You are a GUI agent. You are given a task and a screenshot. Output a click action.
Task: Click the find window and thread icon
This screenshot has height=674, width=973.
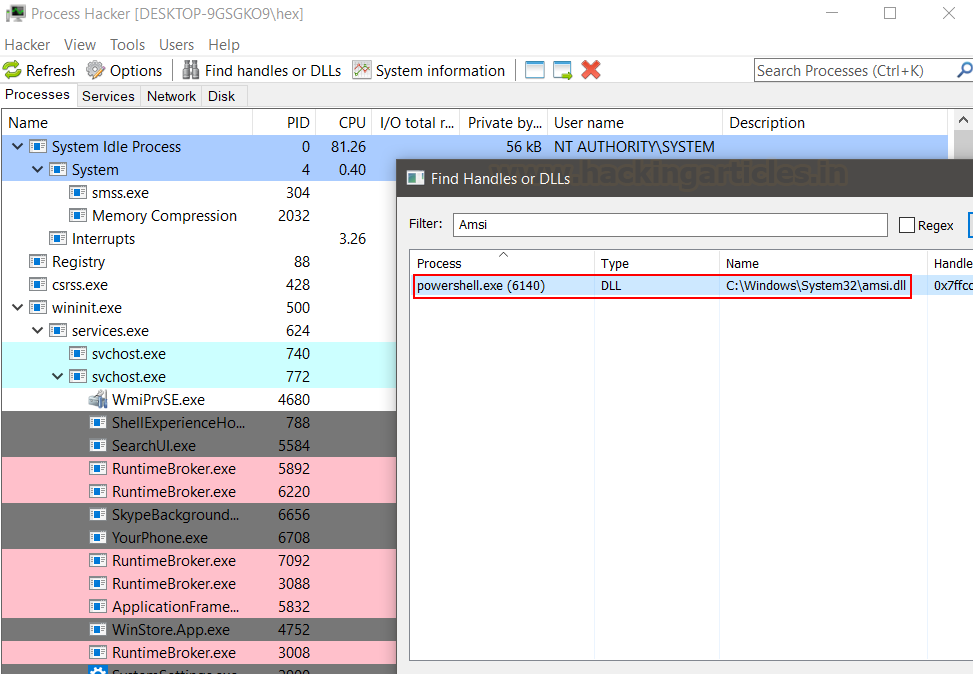[563, 70]
